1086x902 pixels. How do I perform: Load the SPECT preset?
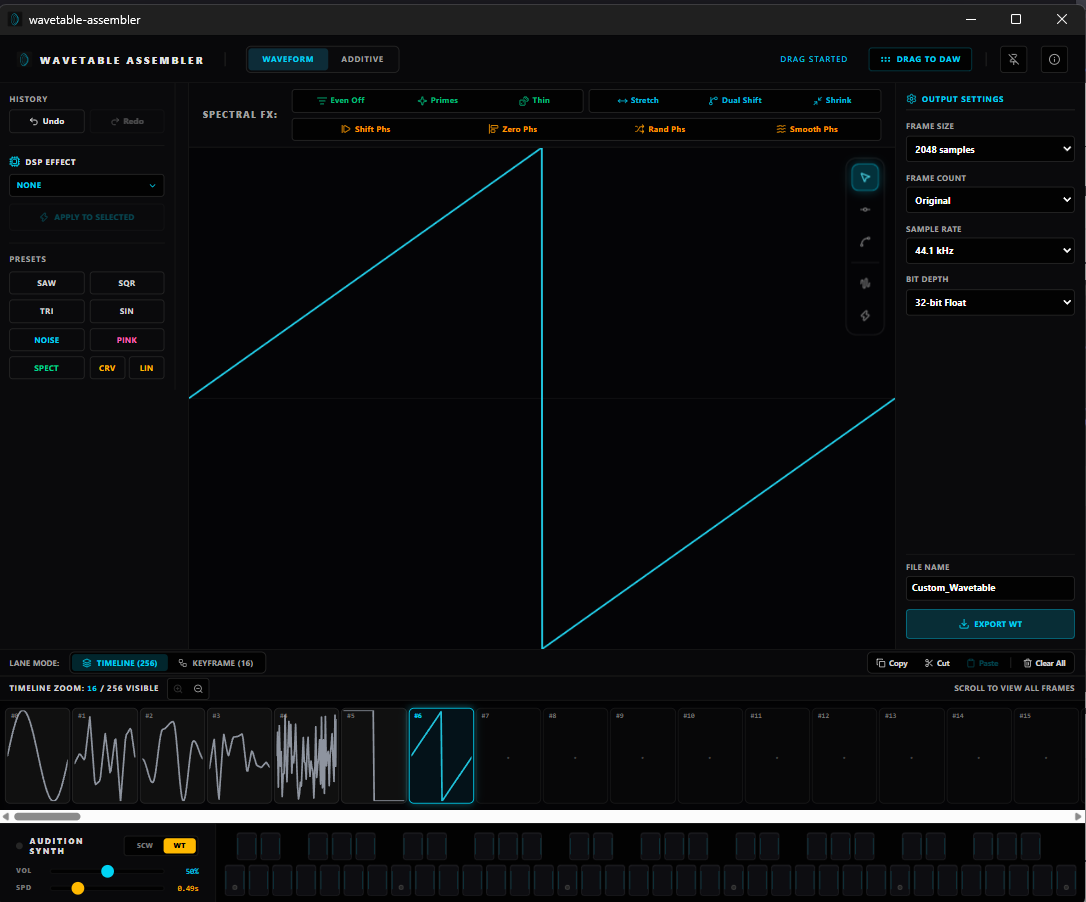coord(46,369)
